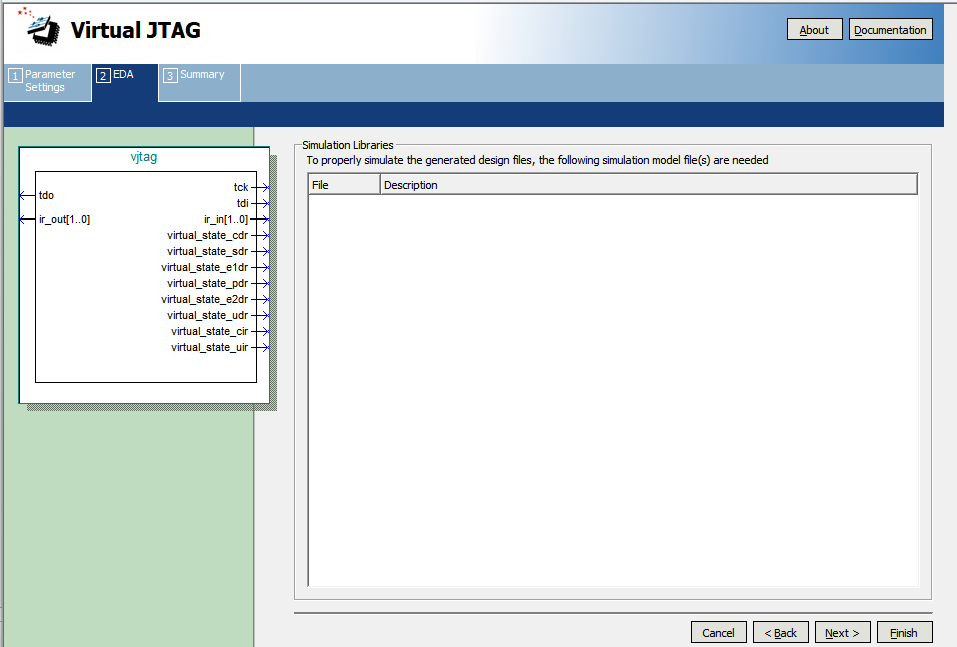Image resolution: width=957 pixels, height=647 pixels.
Task: Cancel the wizard
Action: 718,633
